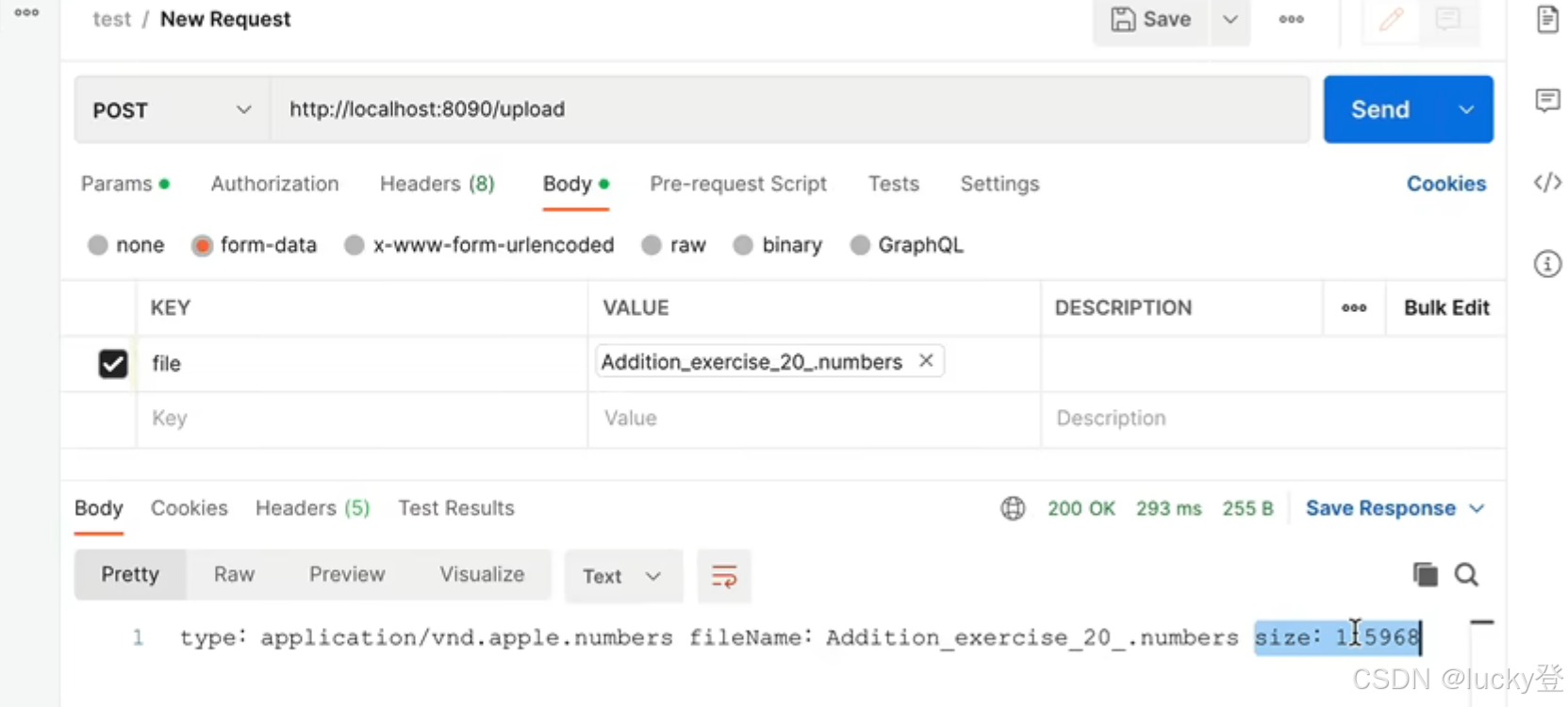Screen dimensions: 1568x707
Task: Toggle line wrap in the response viewer
Action: tap(724, 576)
